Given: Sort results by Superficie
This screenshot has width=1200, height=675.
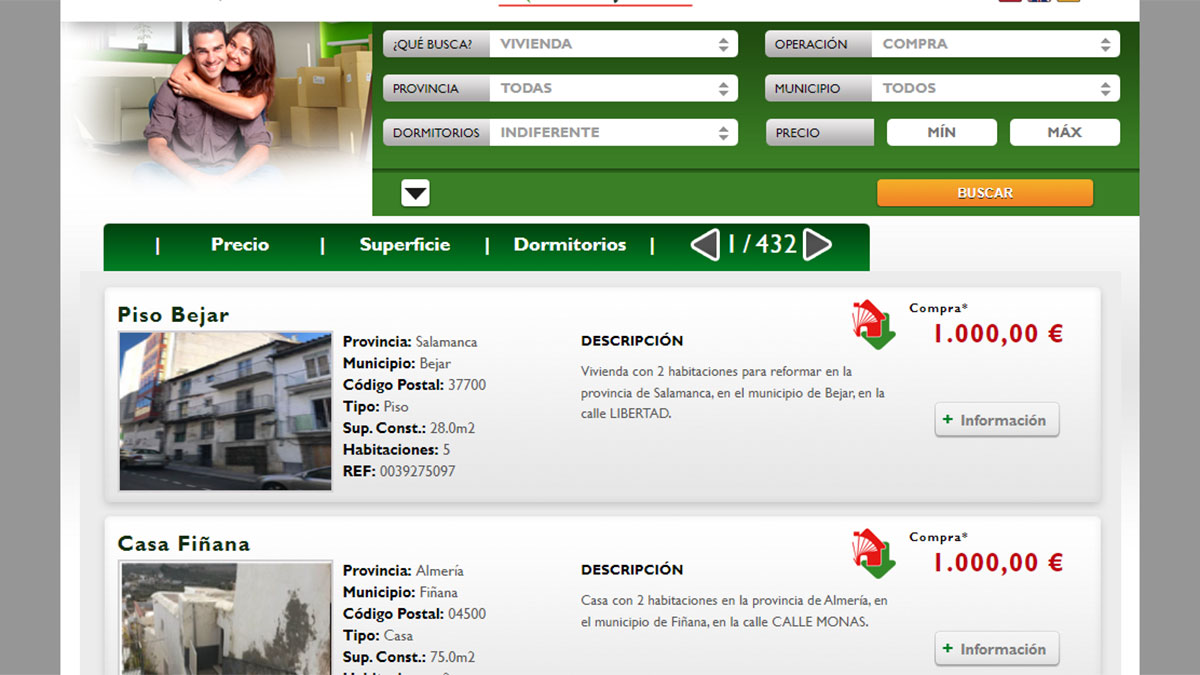Looking at the screenshot, I should coord(405,245).
